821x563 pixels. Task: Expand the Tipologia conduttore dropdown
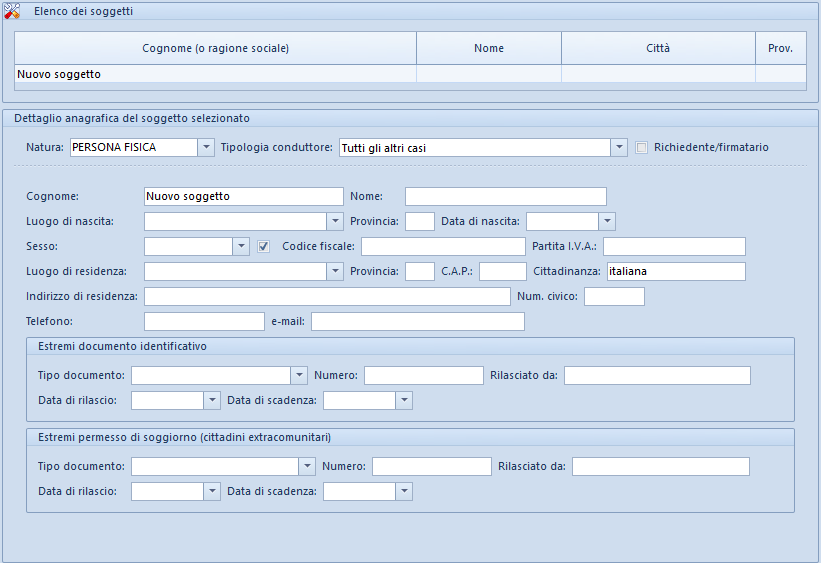(619, 148)
